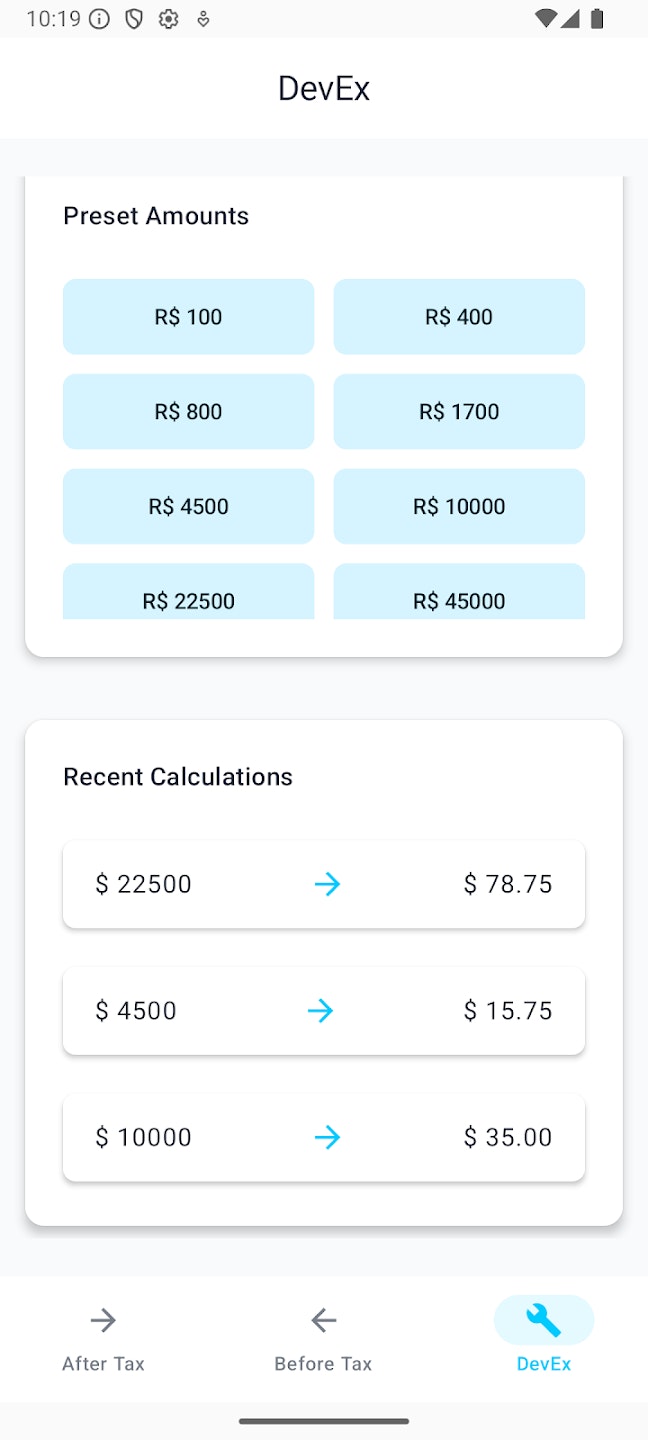Viewport: 648px width, 1440px height.
Task: Pick the R$ 4500 preset button
Action: coord(188,507)
